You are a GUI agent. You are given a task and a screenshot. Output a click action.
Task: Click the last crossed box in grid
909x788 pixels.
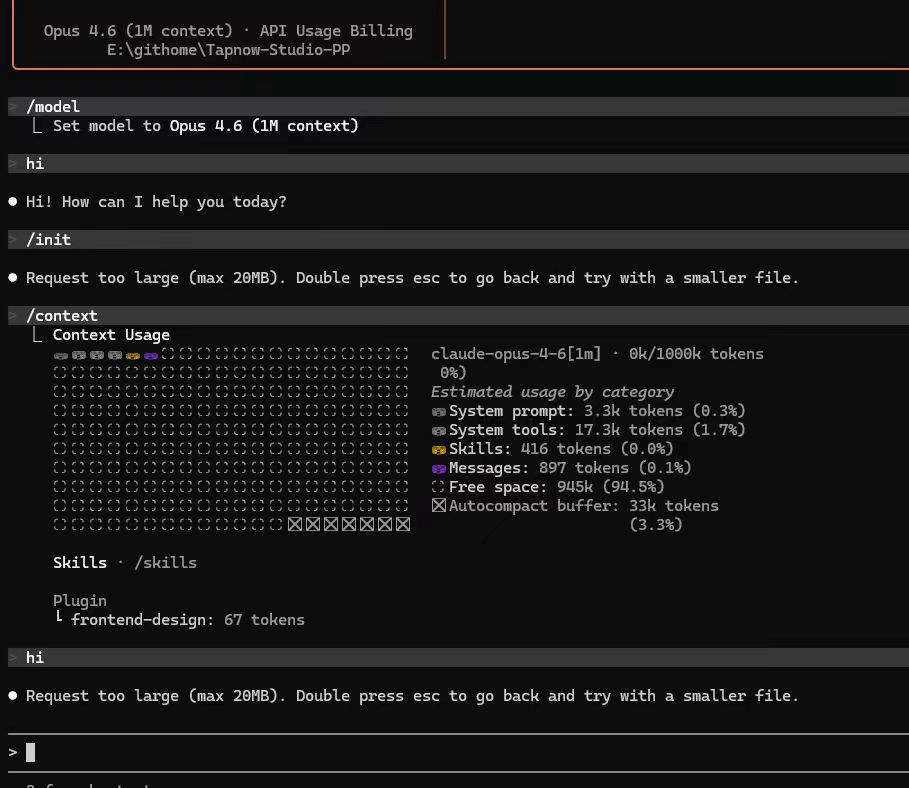pos(403,525)
